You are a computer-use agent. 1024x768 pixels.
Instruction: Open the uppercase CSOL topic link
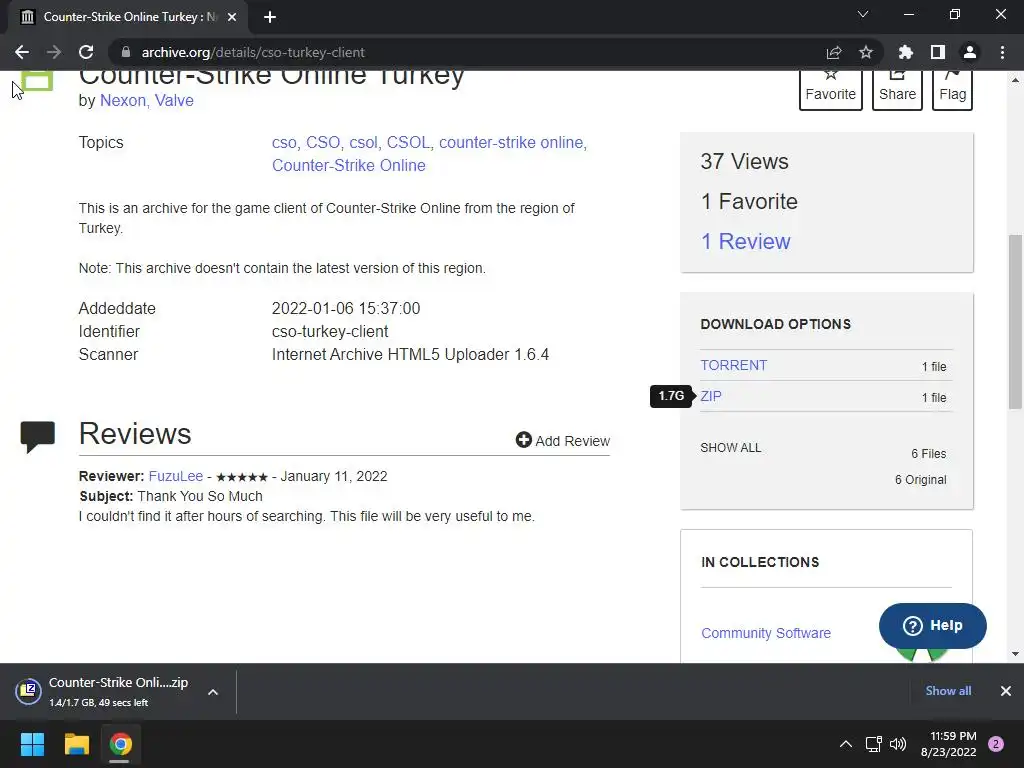[x=408, y=143]
